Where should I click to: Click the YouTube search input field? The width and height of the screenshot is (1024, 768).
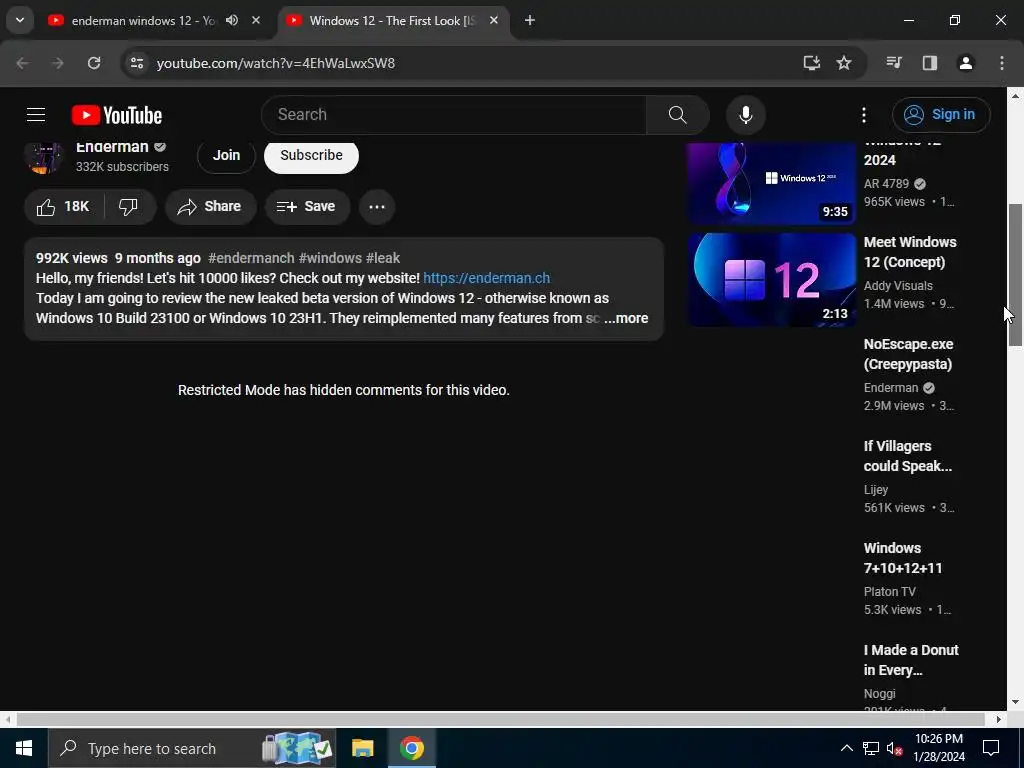(x=454, y=115)
